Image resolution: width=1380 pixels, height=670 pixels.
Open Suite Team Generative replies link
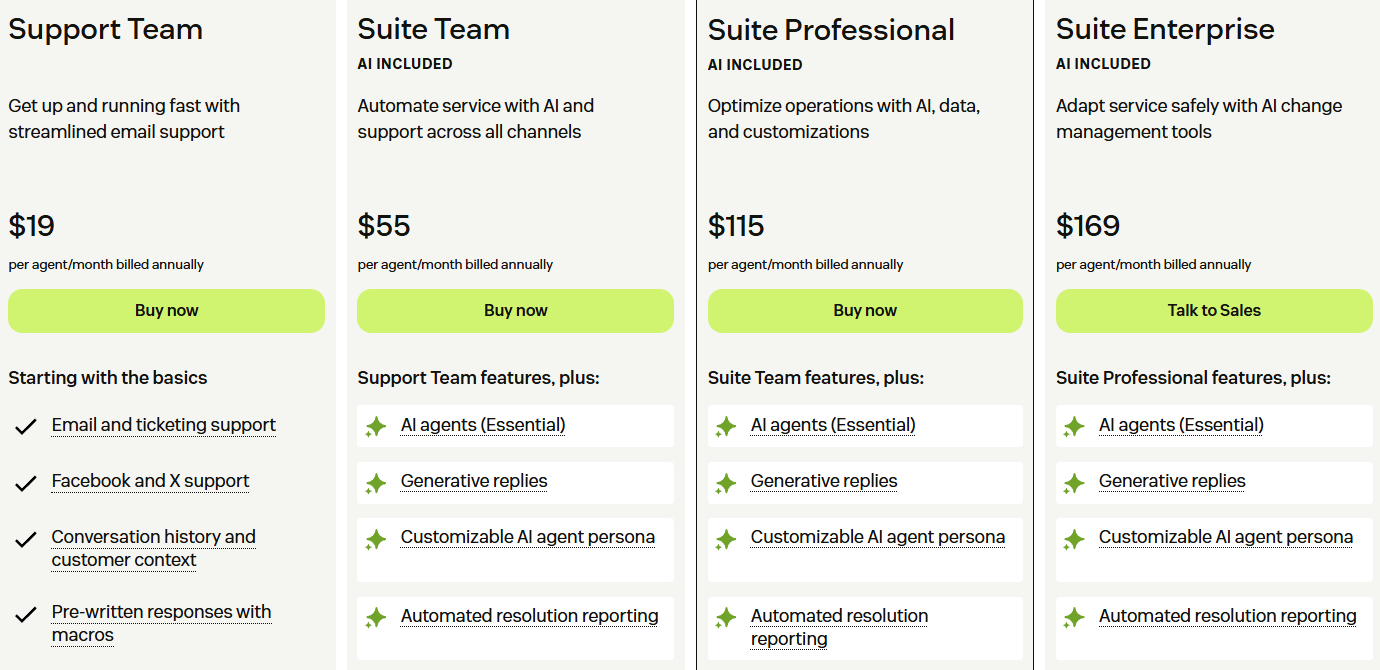pyautogui.click(x=474, y=481)
